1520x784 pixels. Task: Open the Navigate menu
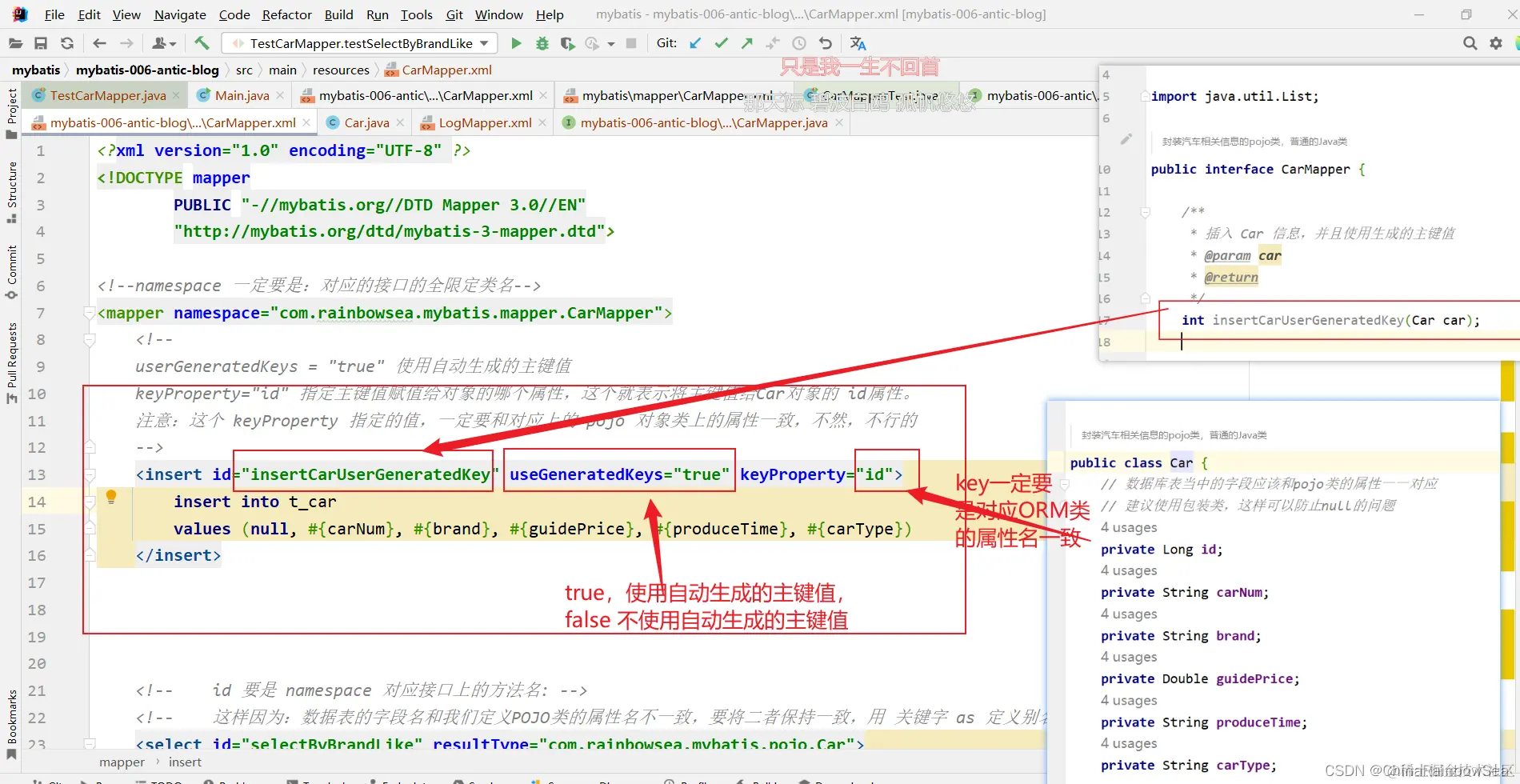click(180, 14)
